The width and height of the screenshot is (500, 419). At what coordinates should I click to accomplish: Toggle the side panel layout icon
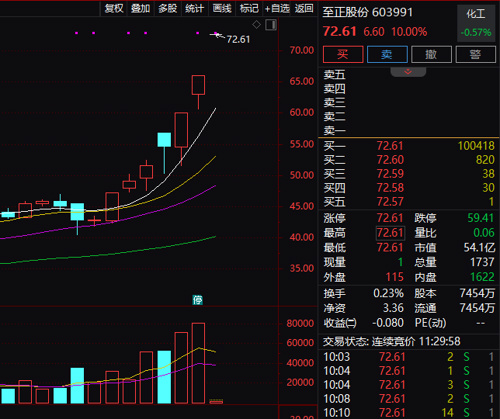271,25
